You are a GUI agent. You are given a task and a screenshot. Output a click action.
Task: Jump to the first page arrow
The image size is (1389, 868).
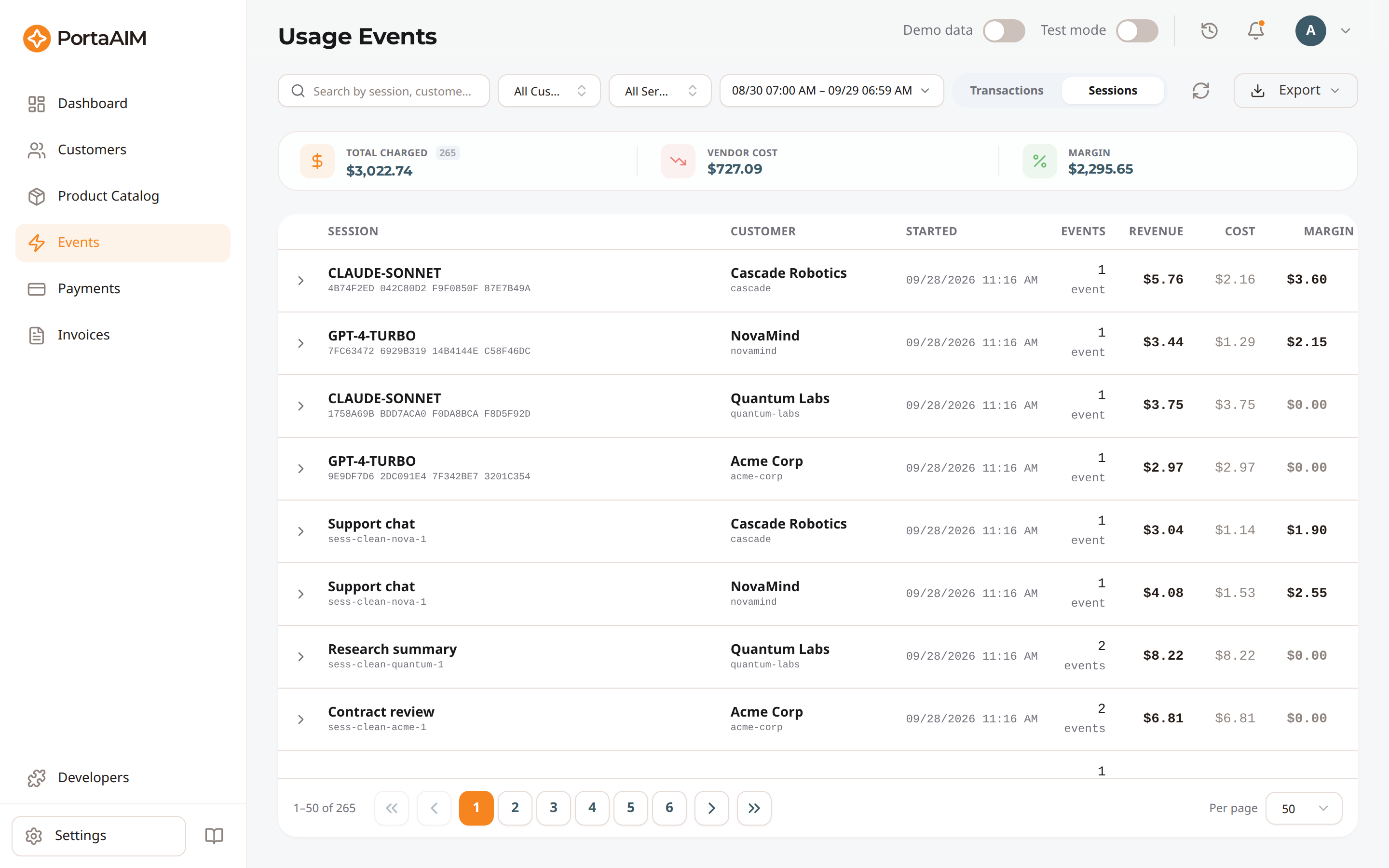(392, 808)
